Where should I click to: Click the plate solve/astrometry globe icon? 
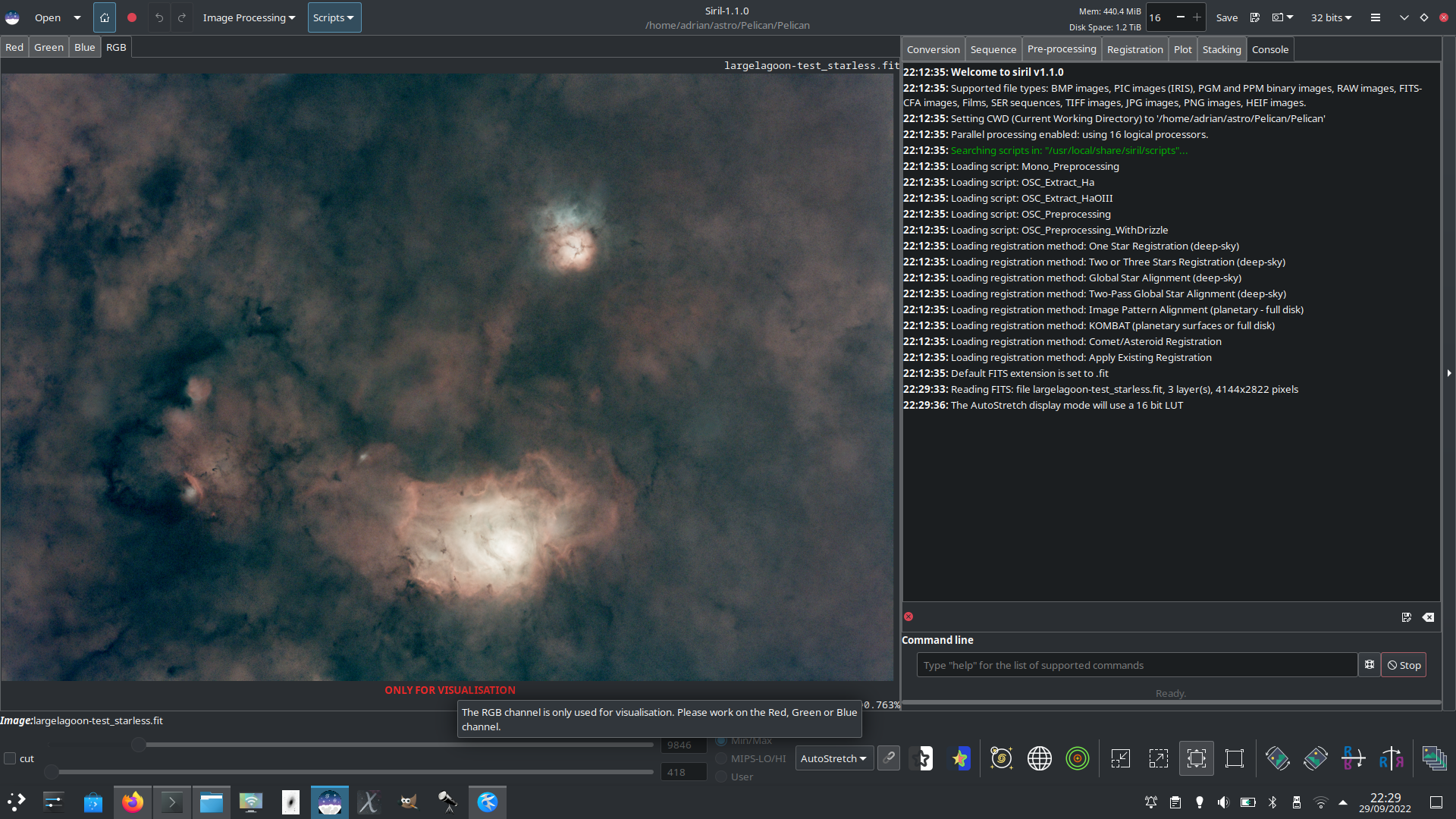1039,758
